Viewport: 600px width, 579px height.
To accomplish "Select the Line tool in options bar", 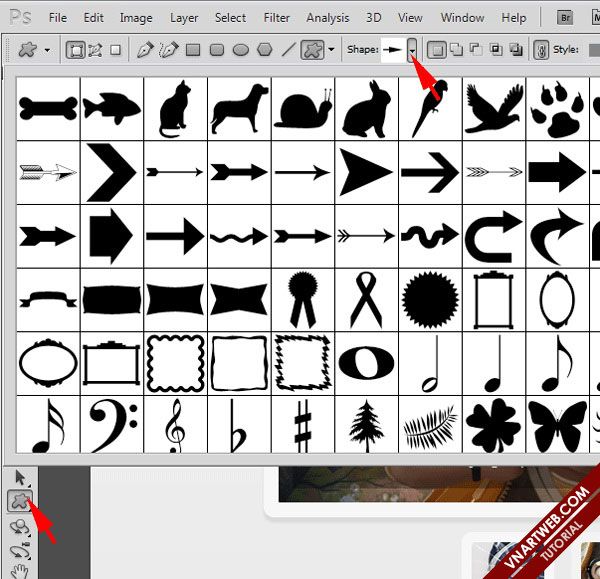I will point(289,49).
